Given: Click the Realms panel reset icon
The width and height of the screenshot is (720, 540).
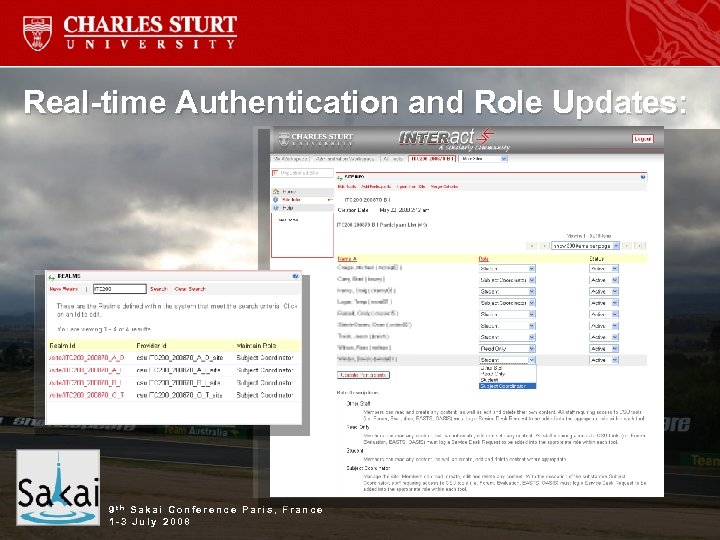Looking at the screenshot, I should (x=51, y=277).
